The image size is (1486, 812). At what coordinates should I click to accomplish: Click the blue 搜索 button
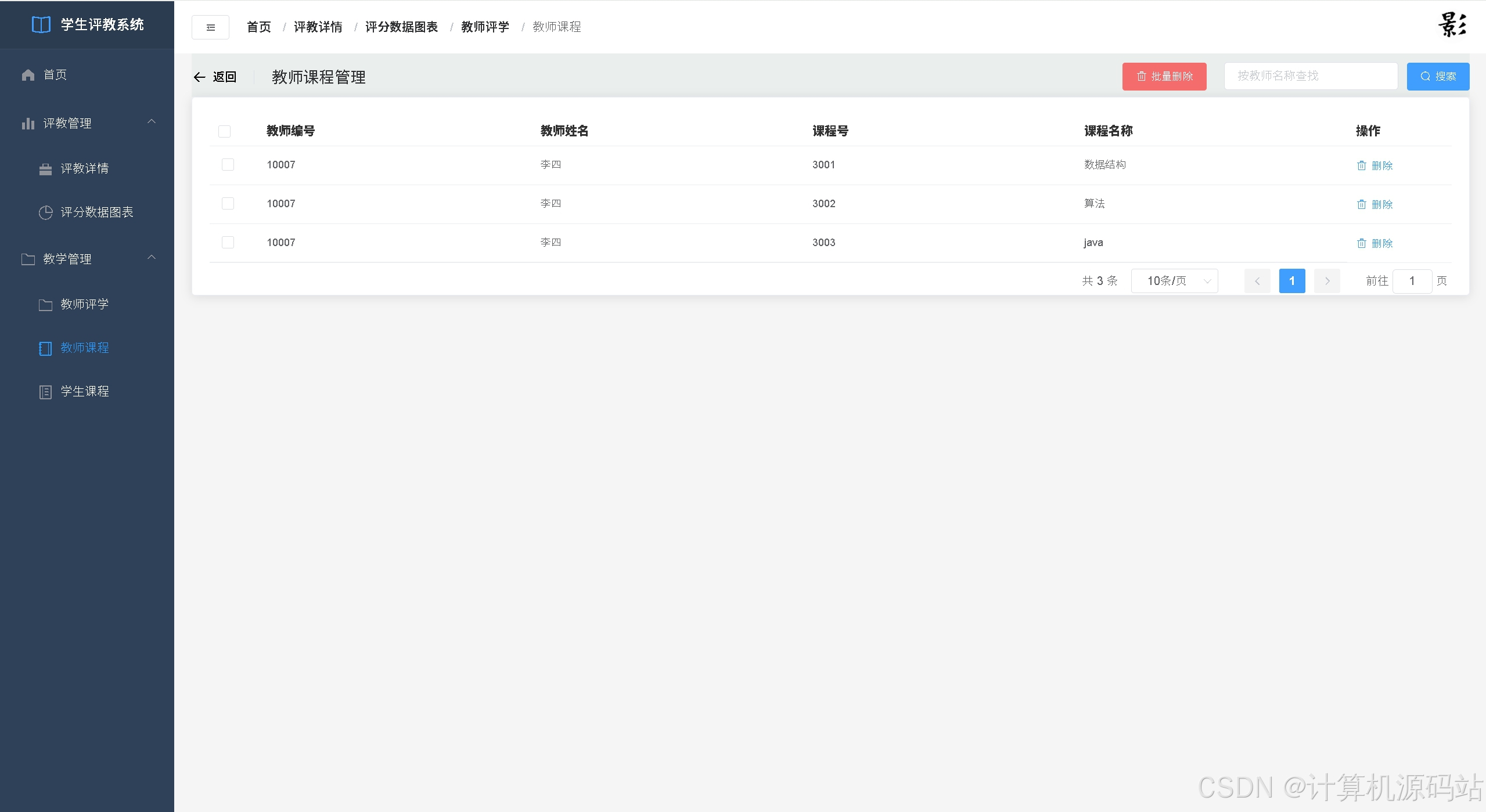point(1438,77)
